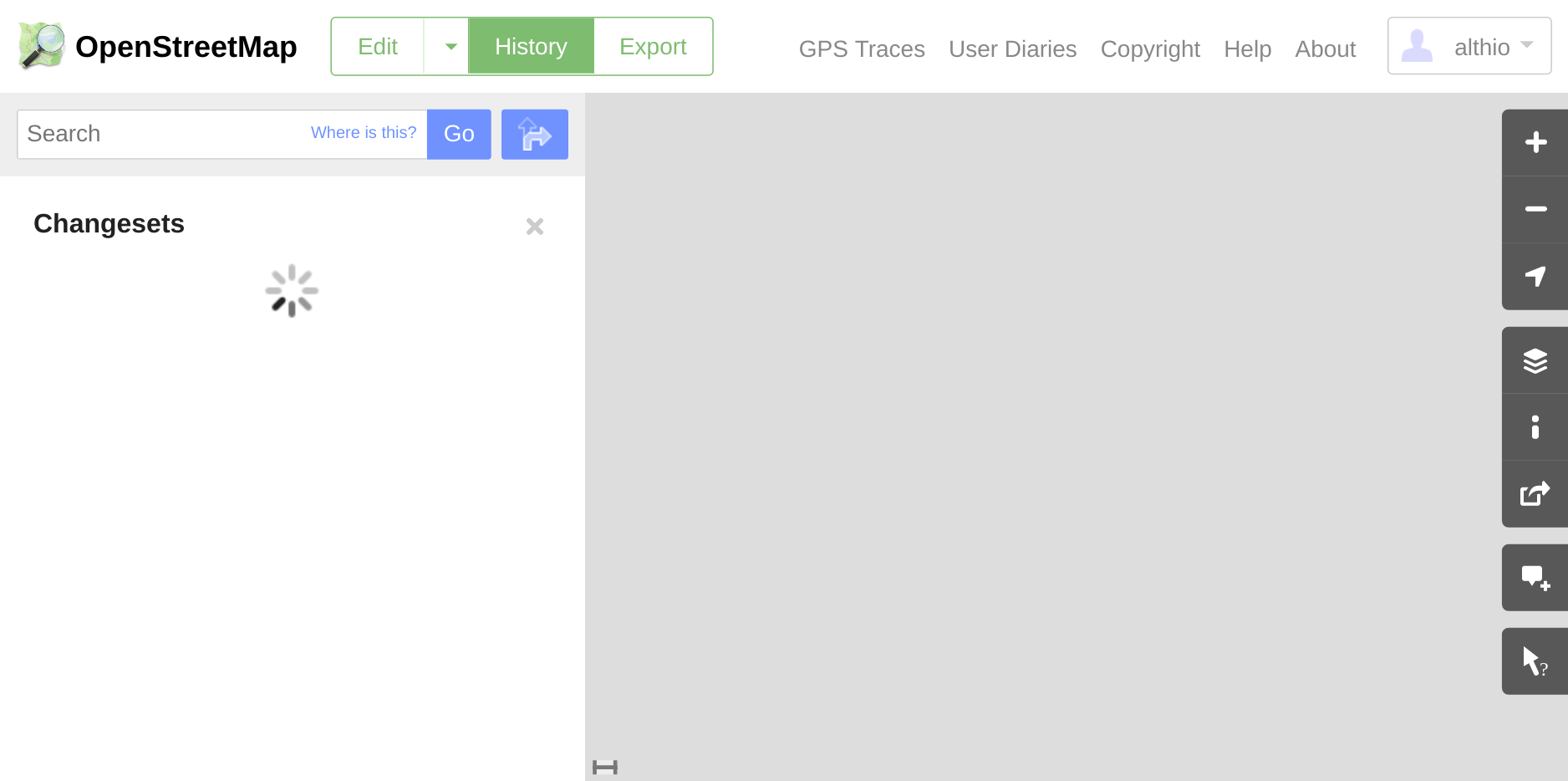This screenshot has width=1568, height=781.
Task: Switch to the Edit tab
Action: tap(378, 47)
